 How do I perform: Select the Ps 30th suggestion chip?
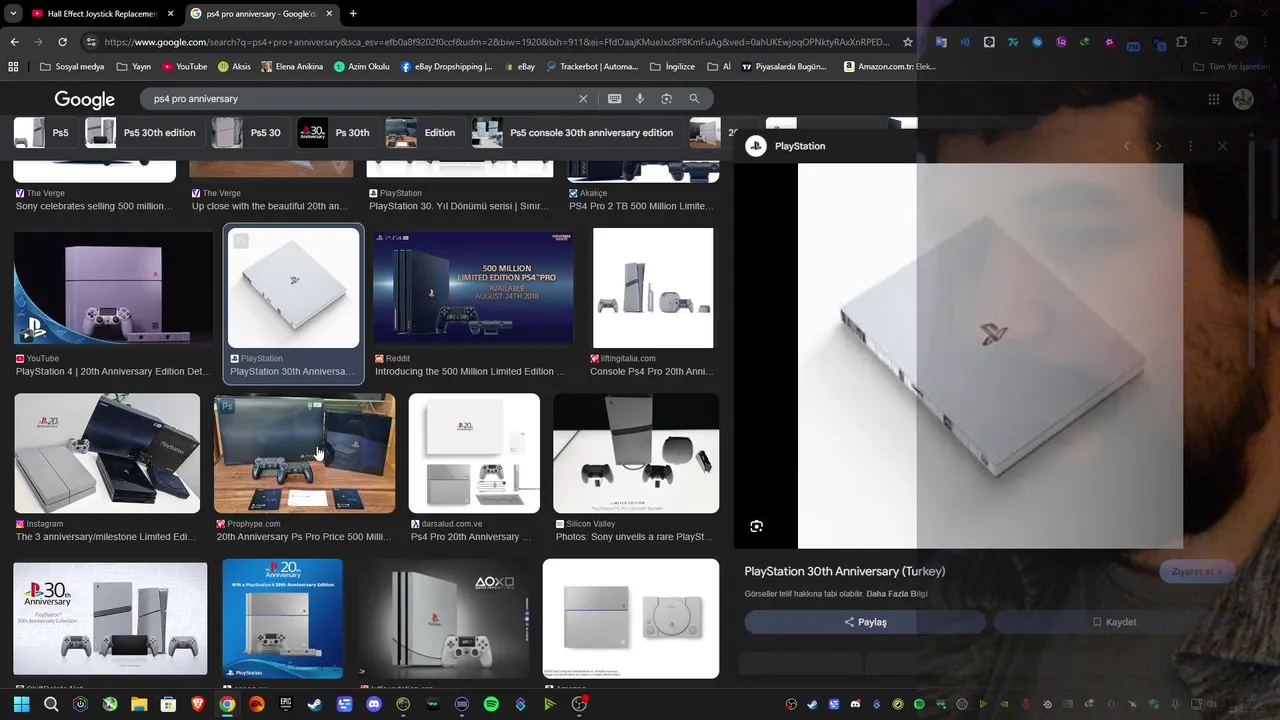pos(337,133)
